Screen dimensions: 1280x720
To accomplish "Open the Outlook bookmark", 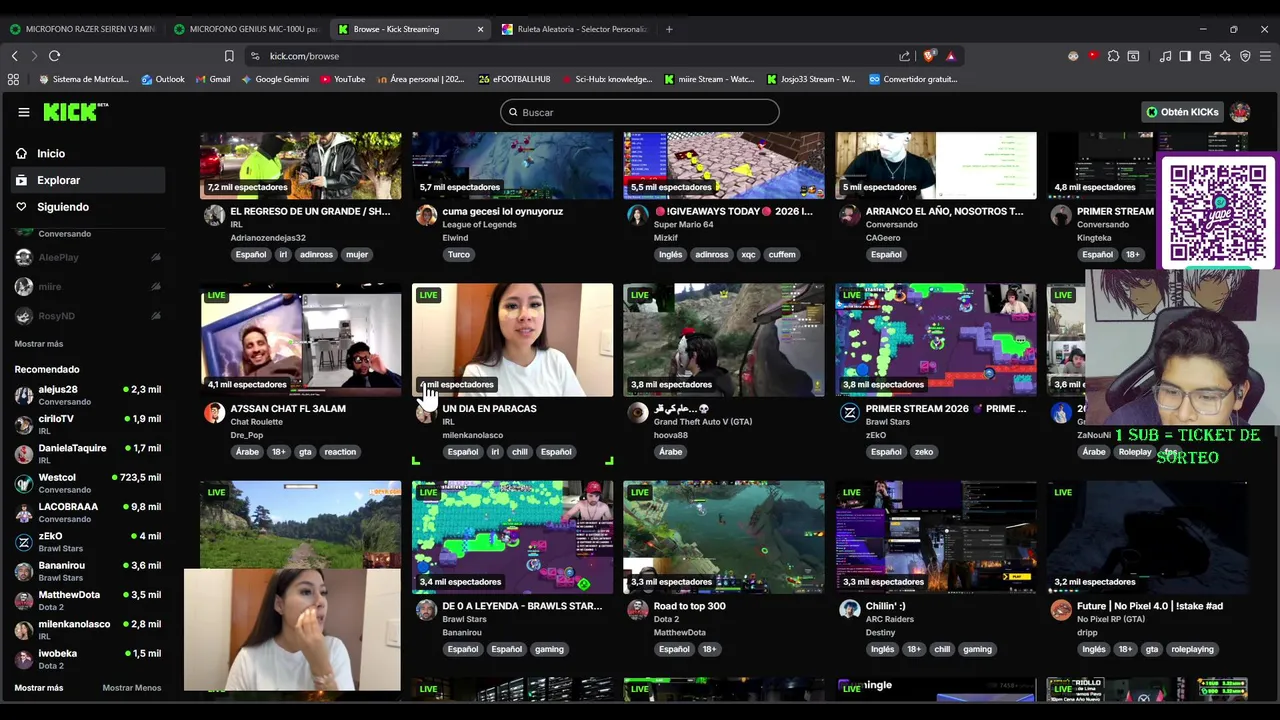I will click(x=163, y=79).
